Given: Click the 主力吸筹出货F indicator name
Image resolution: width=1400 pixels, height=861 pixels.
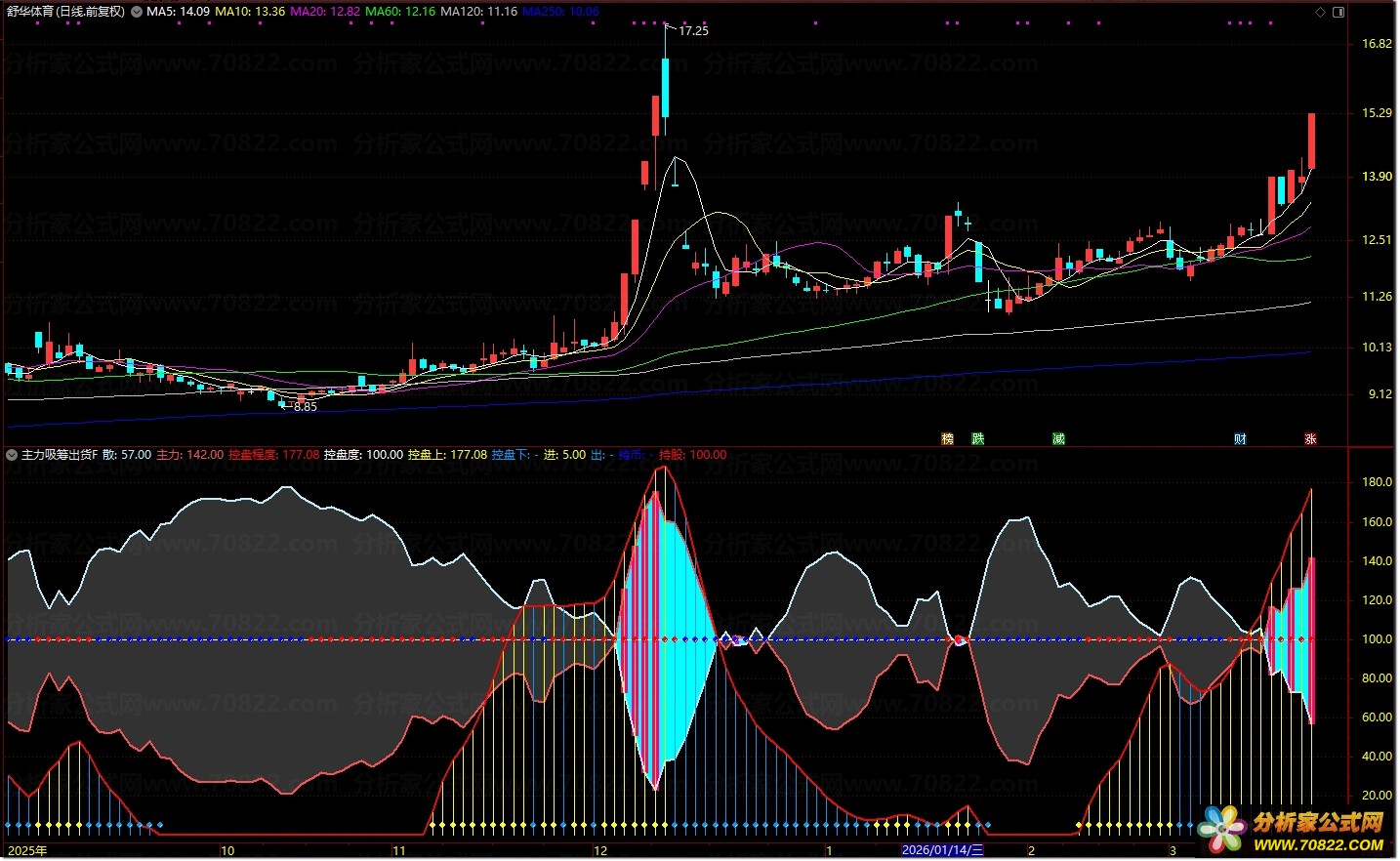Looking at the screenshot, I should point(60,455).
